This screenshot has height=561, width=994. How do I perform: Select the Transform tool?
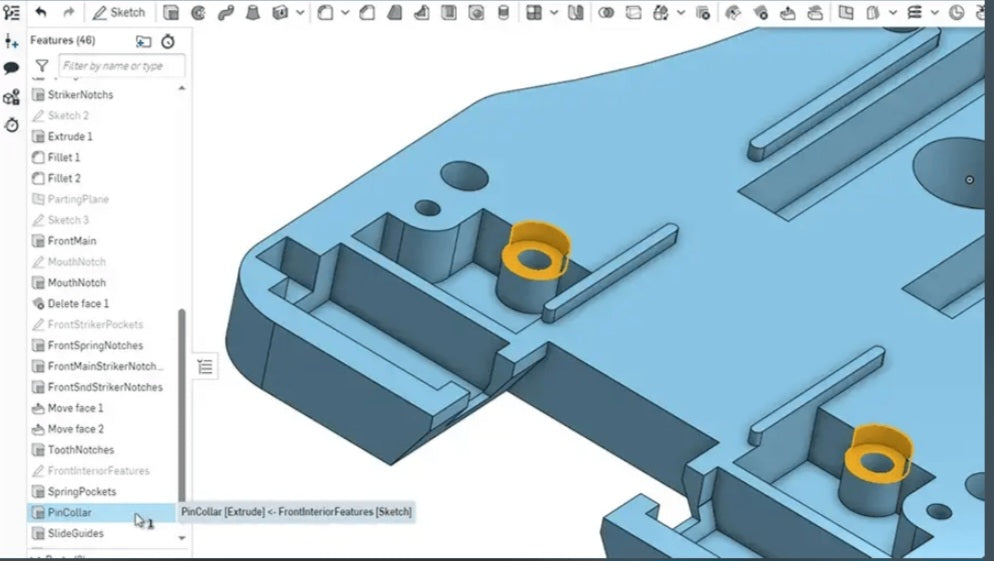pos(661,13)
